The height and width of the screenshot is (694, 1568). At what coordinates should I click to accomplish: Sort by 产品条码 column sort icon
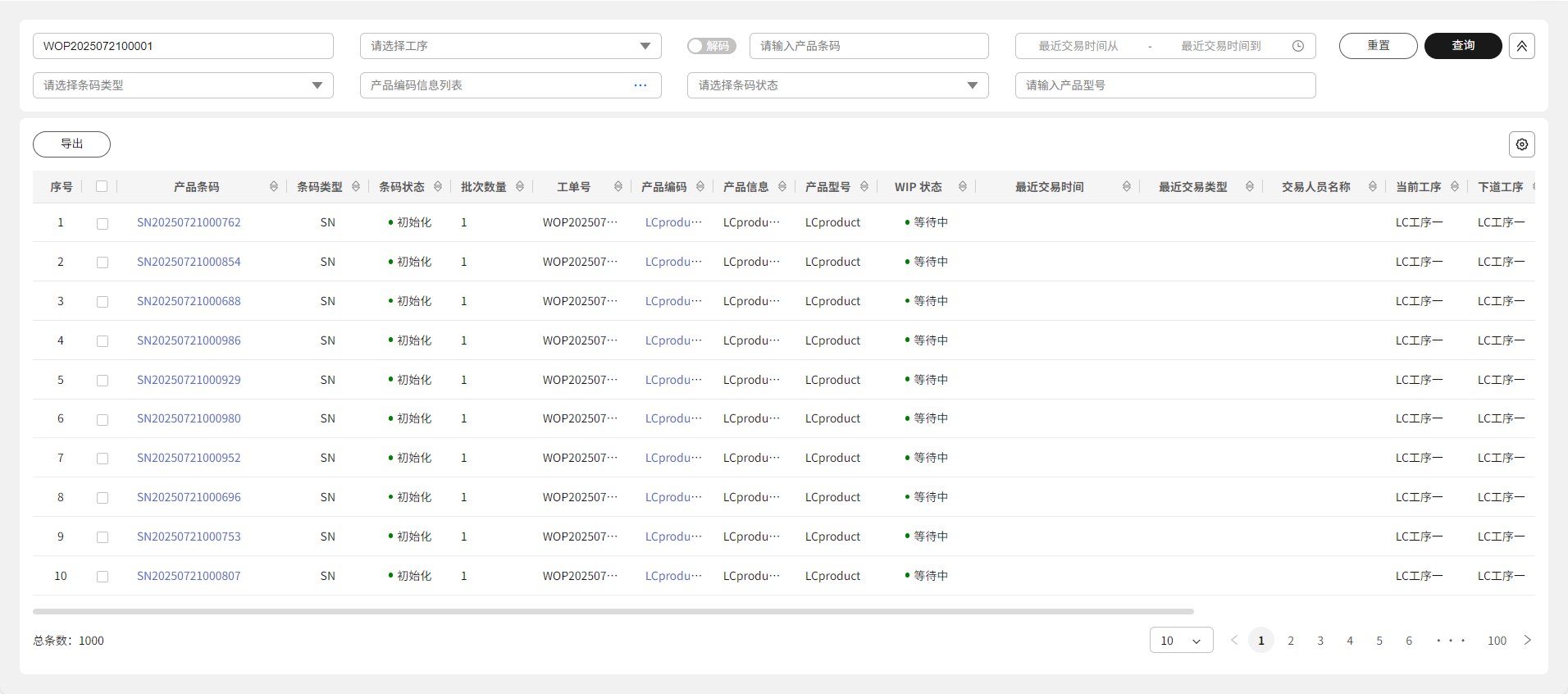click(274, 187)
